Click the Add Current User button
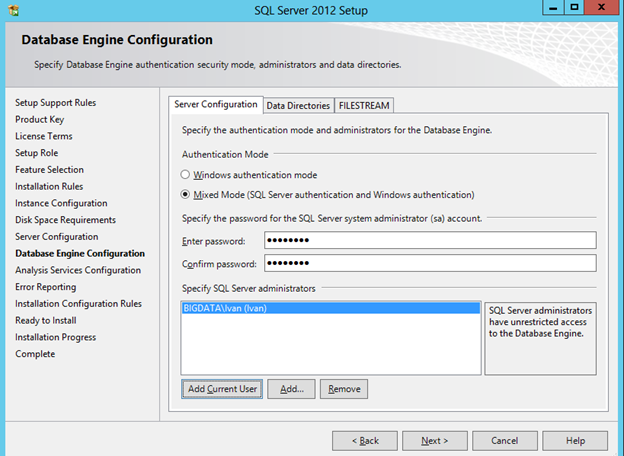Image resolution: width=624 pixels, height=456 pixels. (222, 388)
